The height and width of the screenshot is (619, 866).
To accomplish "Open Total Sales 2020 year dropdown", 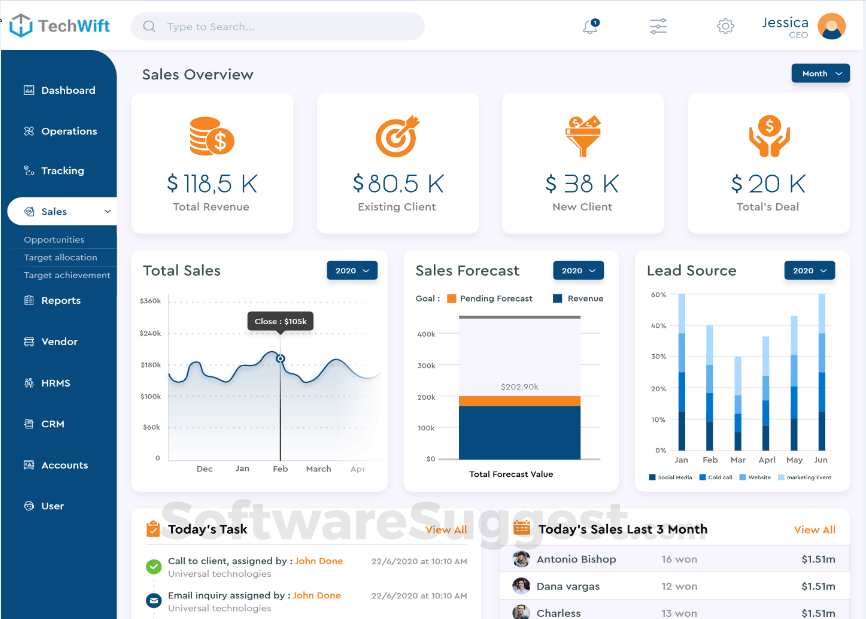I will (352, 271).
